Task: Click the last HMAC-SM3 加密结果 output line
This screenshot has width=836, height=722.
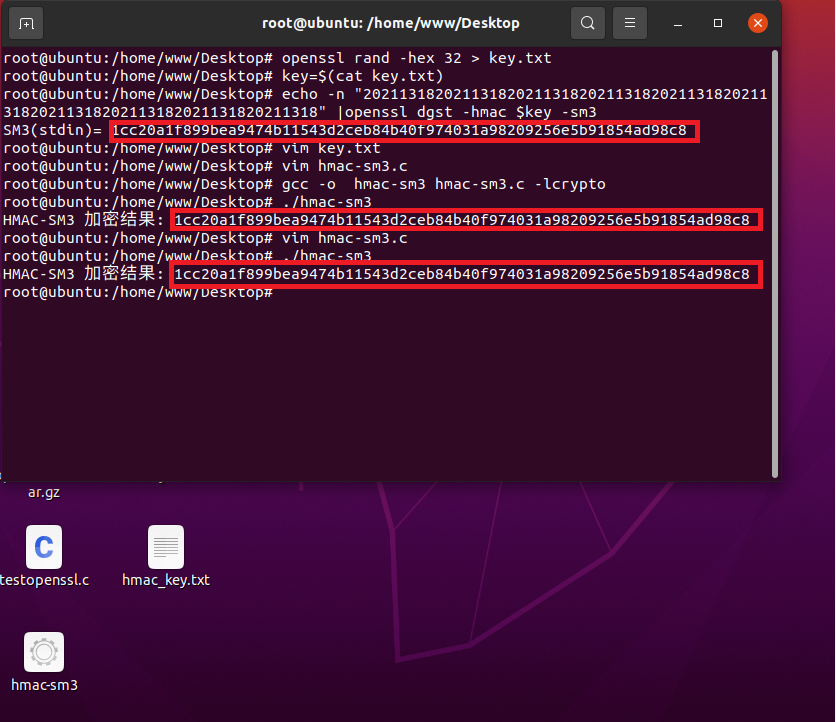Action: (x=376, y=274)
